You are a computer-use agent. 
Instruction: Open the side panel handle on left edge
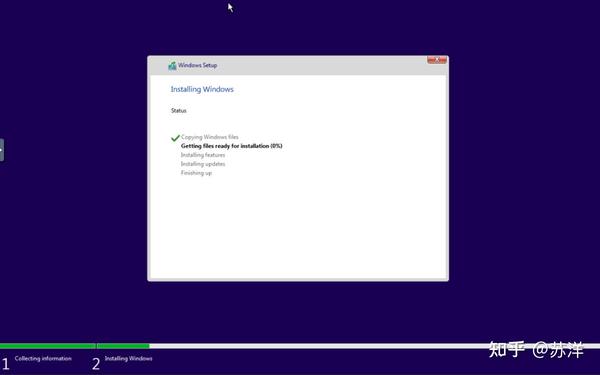coord(2,150)
